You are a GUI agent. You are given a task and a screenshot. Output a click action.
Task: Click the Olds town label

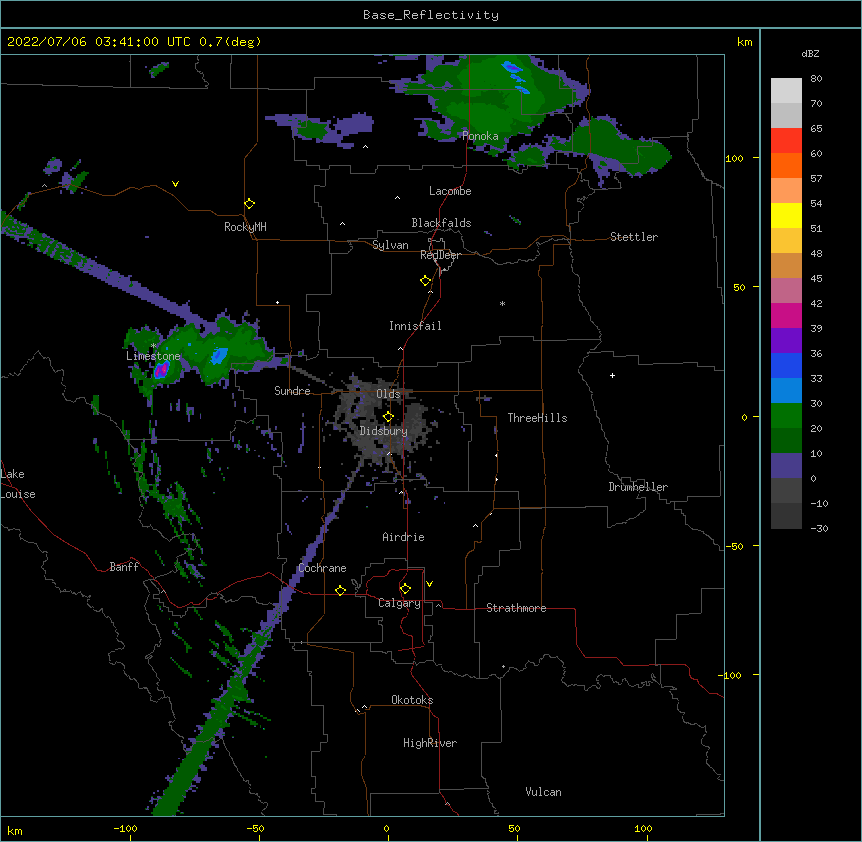point(388,394)
